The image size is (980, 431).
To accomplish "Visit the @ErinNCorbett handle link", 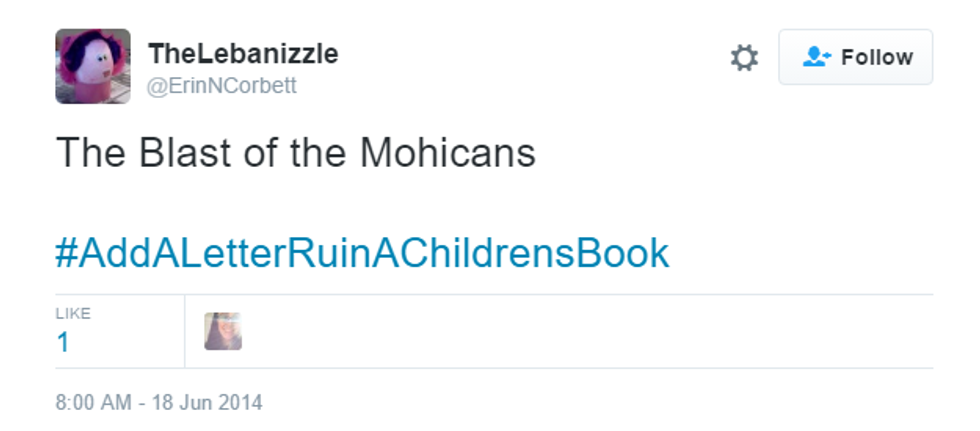I will (x=221, y=87).
